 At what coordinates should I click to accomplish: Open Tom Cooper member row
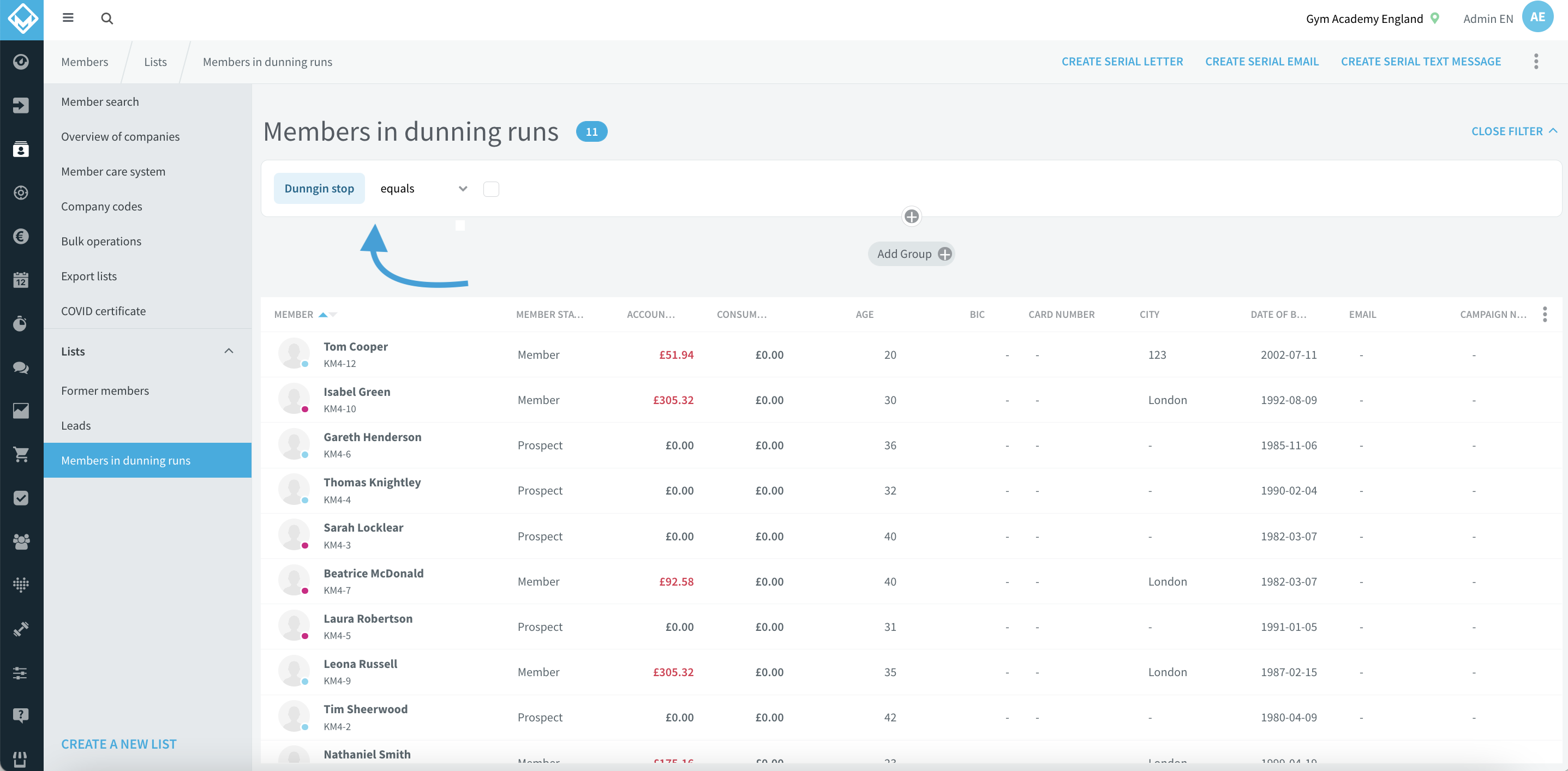point(911,355)
